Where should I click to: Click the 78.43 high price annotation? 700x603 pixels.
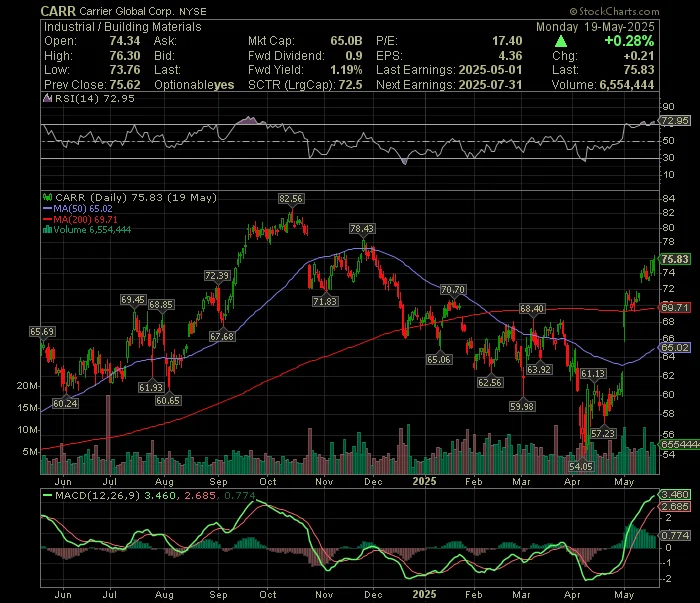(x=362, y=229)
